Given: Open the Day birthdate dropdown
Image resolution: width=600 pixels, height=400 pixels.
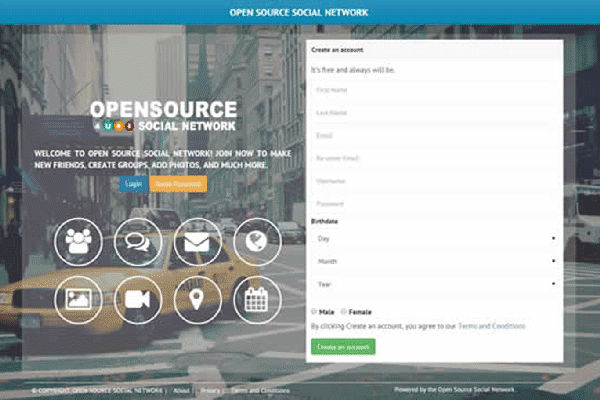Looking at the screenshot, I should (434, 239).
